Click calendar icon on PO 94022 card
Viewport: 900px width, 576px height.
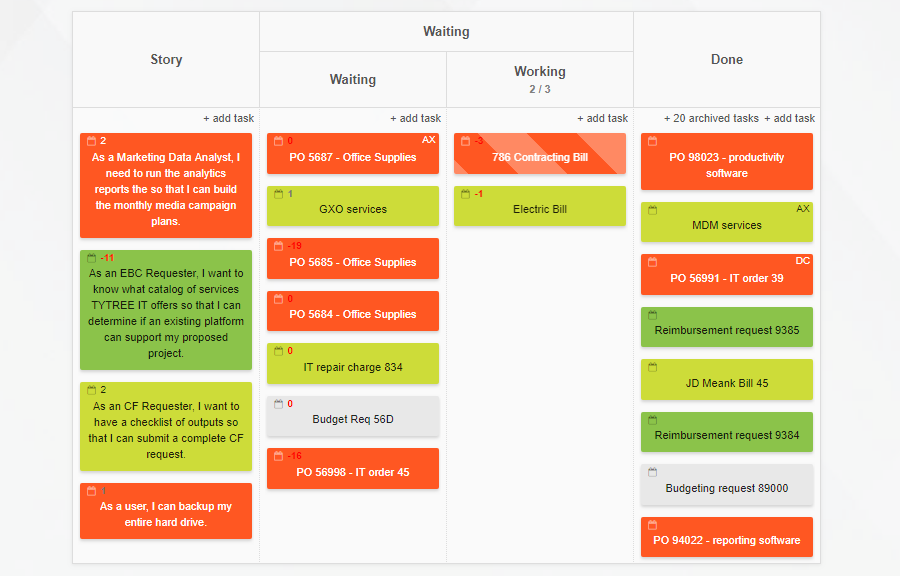pos(653,525)
